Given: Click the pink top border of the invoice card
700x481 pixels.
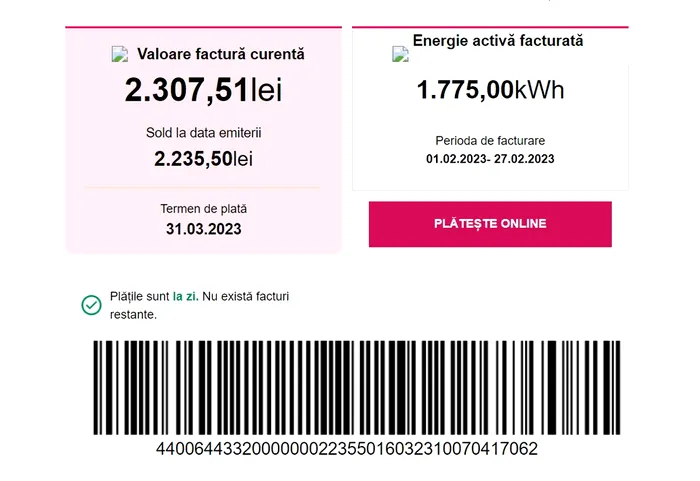Looking at the screenshot, I should (x=204, y=27).
